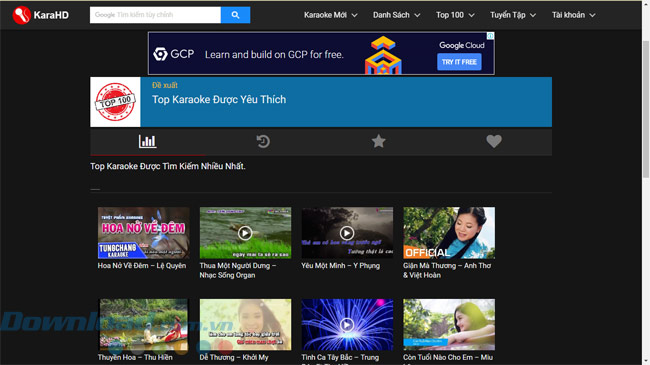The width and height of the screenshot is (650, 365).
Task: Open the Tuyển Tập menu
Action: coord(513,15)
